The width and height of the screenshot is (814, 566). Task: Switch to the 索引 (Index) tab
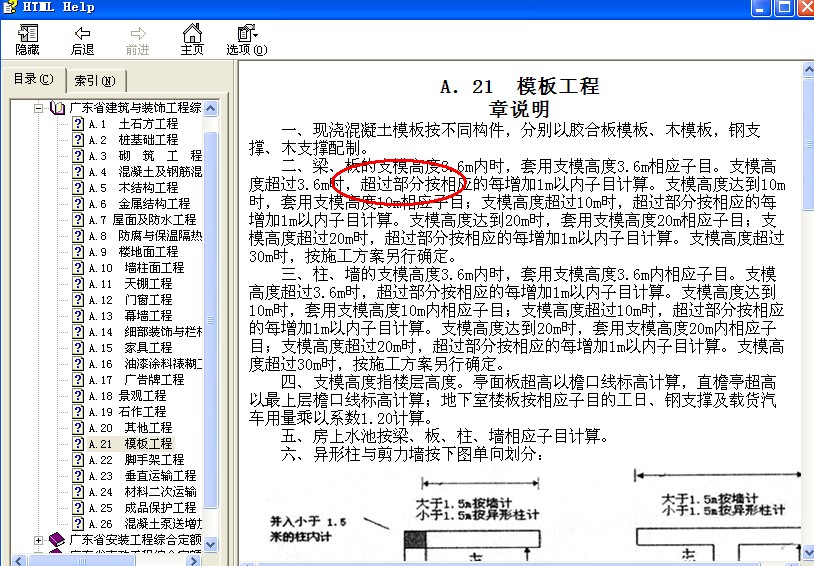[x=95, y=80]
